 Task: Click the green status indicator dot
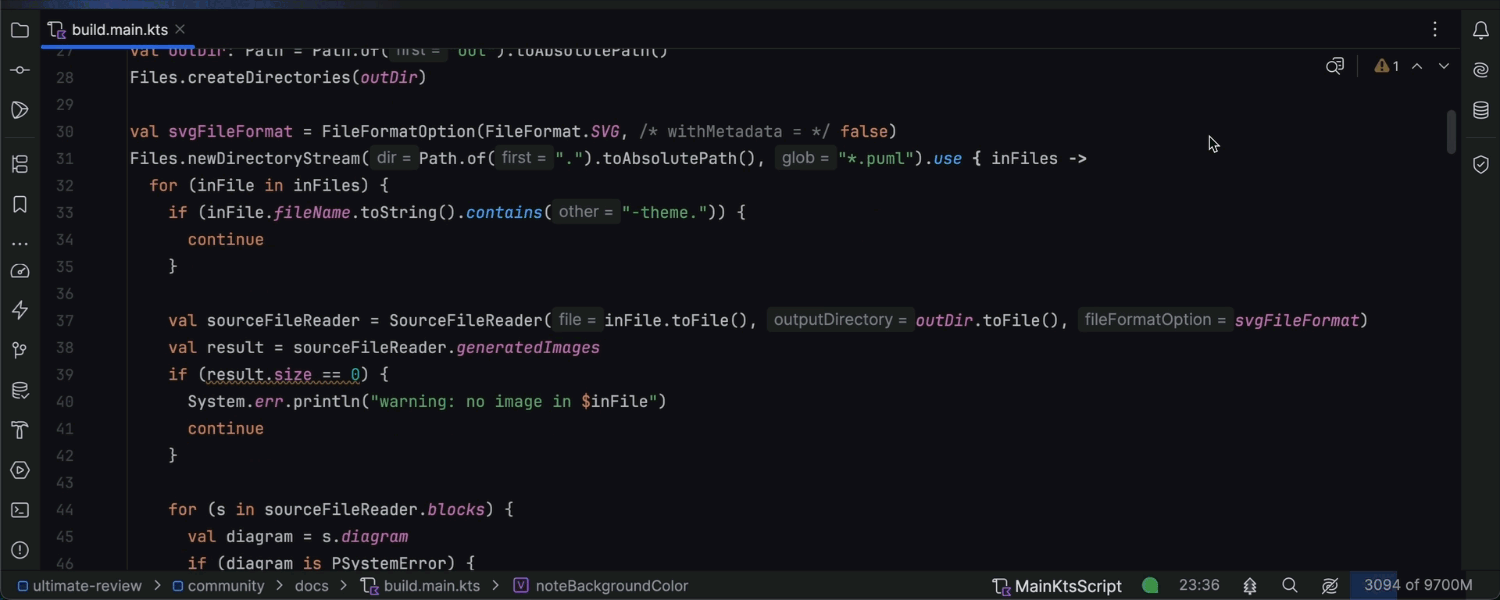1150,586
